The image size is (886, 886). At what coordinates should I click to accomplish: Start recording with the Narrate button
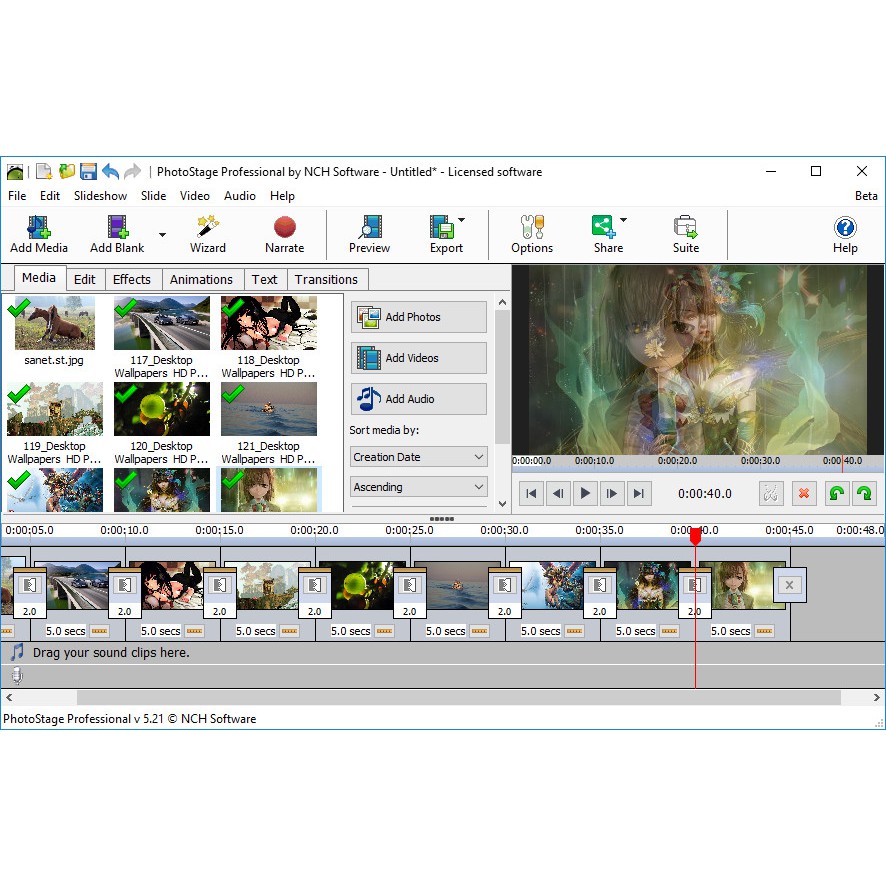coord(284,234)
